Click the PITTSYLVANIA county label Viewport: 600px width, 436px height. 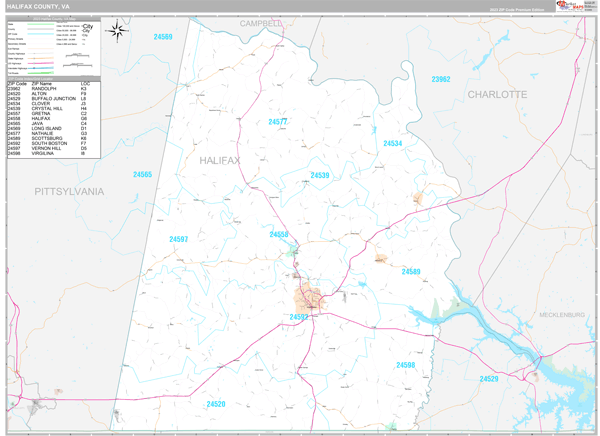tap(69, 191)
